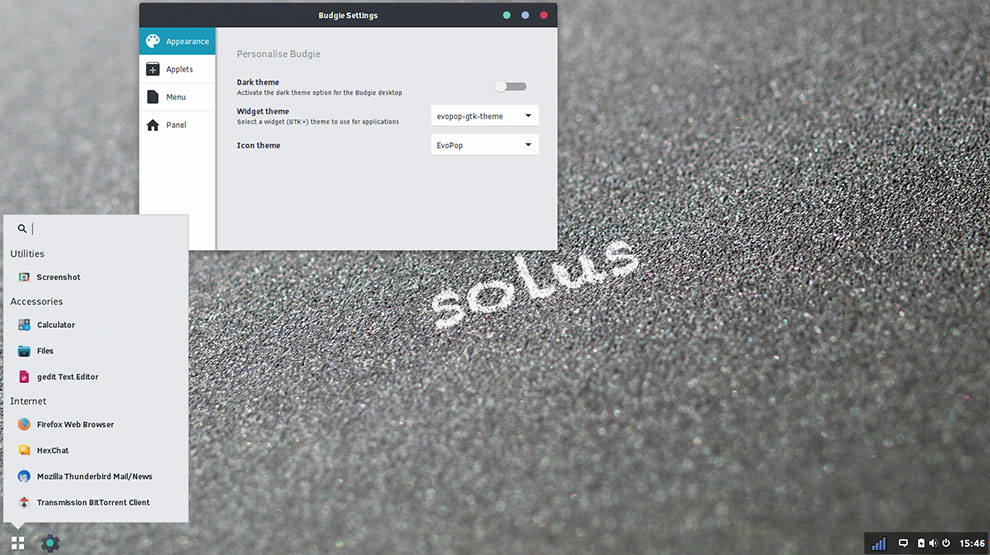990x555 pixels.
Task: Open the Icon theme EvoPop dropdown
Action: point(484,145)
